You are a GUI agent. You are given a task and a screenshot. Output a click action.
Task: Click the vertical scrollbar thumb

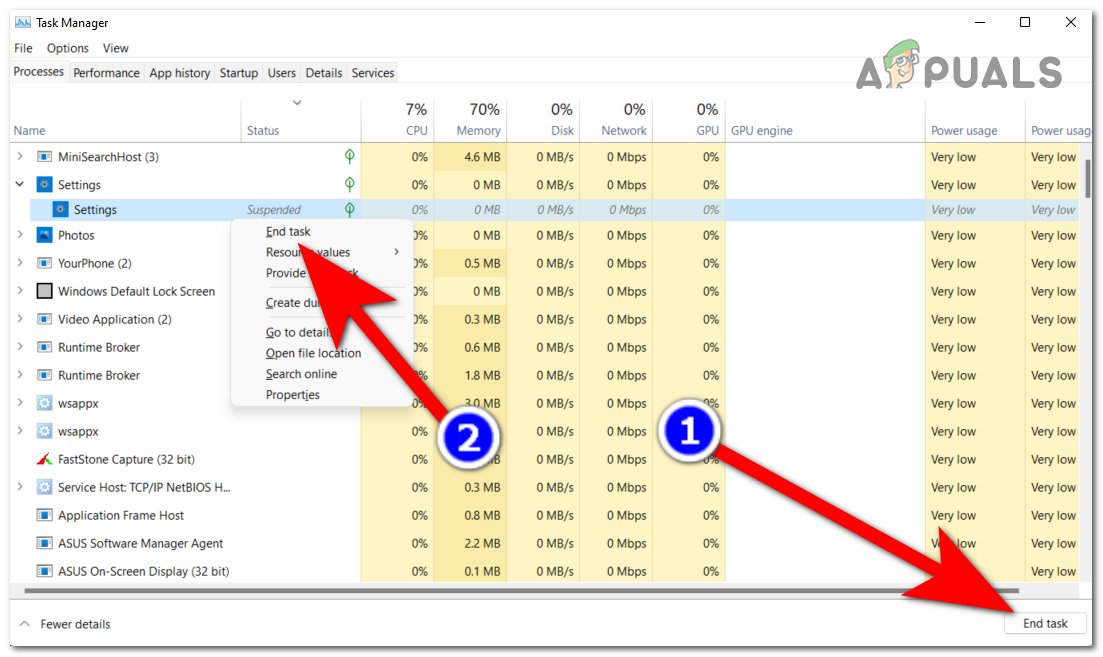(x=1088, y=179)
